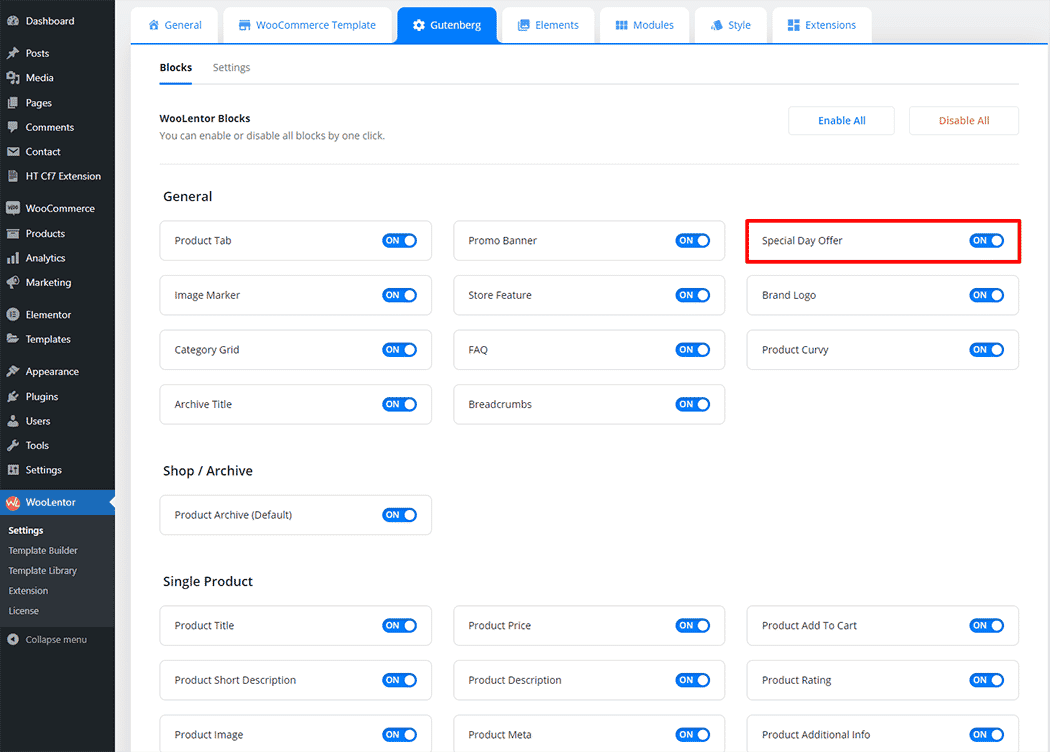The width and height of the screenshot is (1050, 752).
Task: Click the Posts pin icon
Action: [13, 53]
